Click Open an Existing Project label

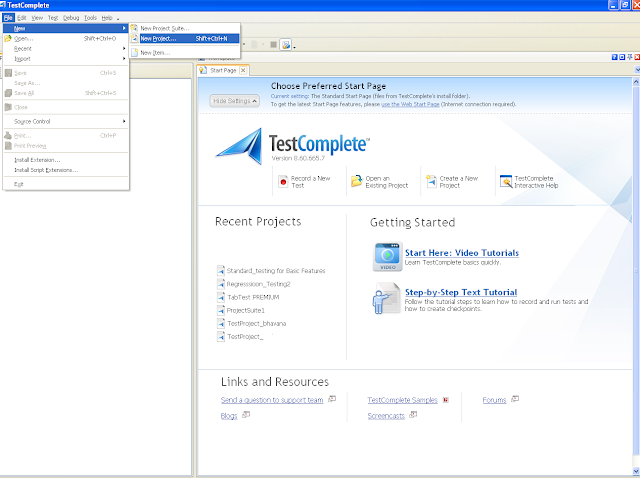click(x=387, y=182)
